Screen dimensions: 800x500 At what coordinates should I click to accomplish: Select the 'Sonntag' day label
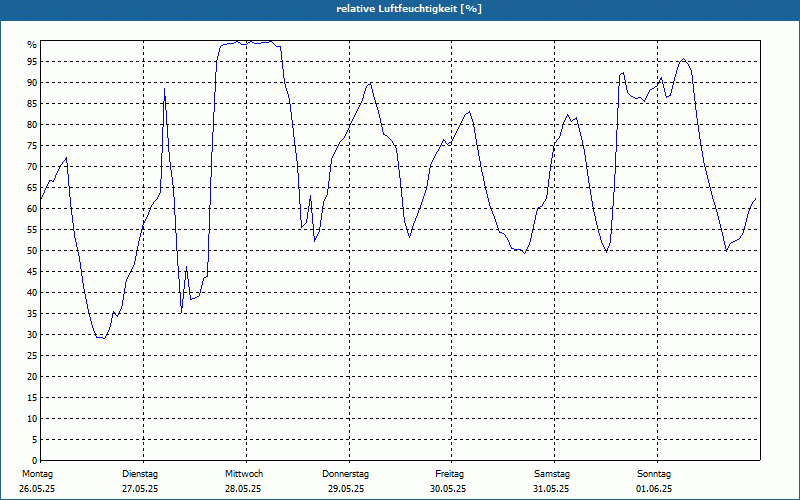click(x=654, y=474)
